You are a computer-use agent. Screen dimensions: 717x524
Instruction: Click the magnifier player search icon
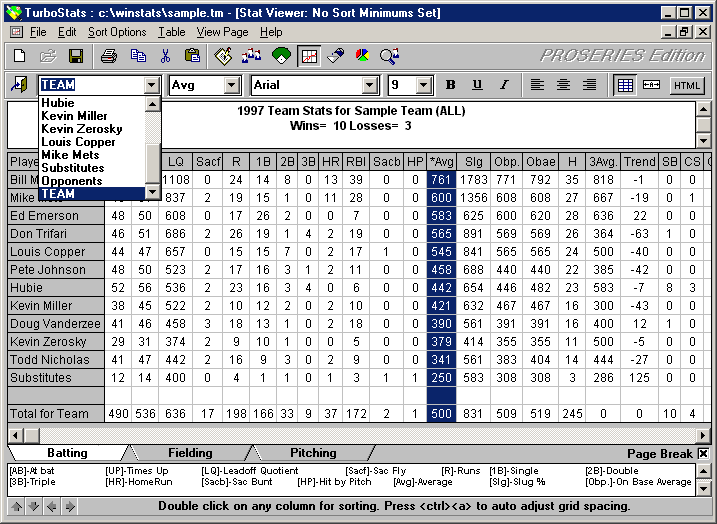click(x=389, y=56)
